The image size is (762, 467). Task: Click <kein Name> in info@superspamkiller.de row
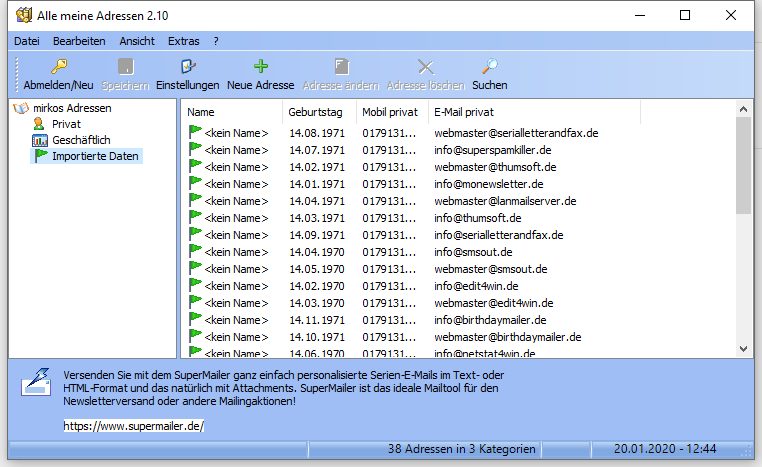236,150
